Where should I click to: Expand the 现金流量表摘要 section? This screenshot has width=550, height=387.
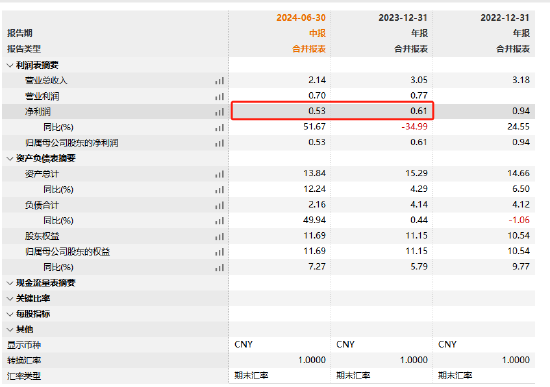pos(10,283)
